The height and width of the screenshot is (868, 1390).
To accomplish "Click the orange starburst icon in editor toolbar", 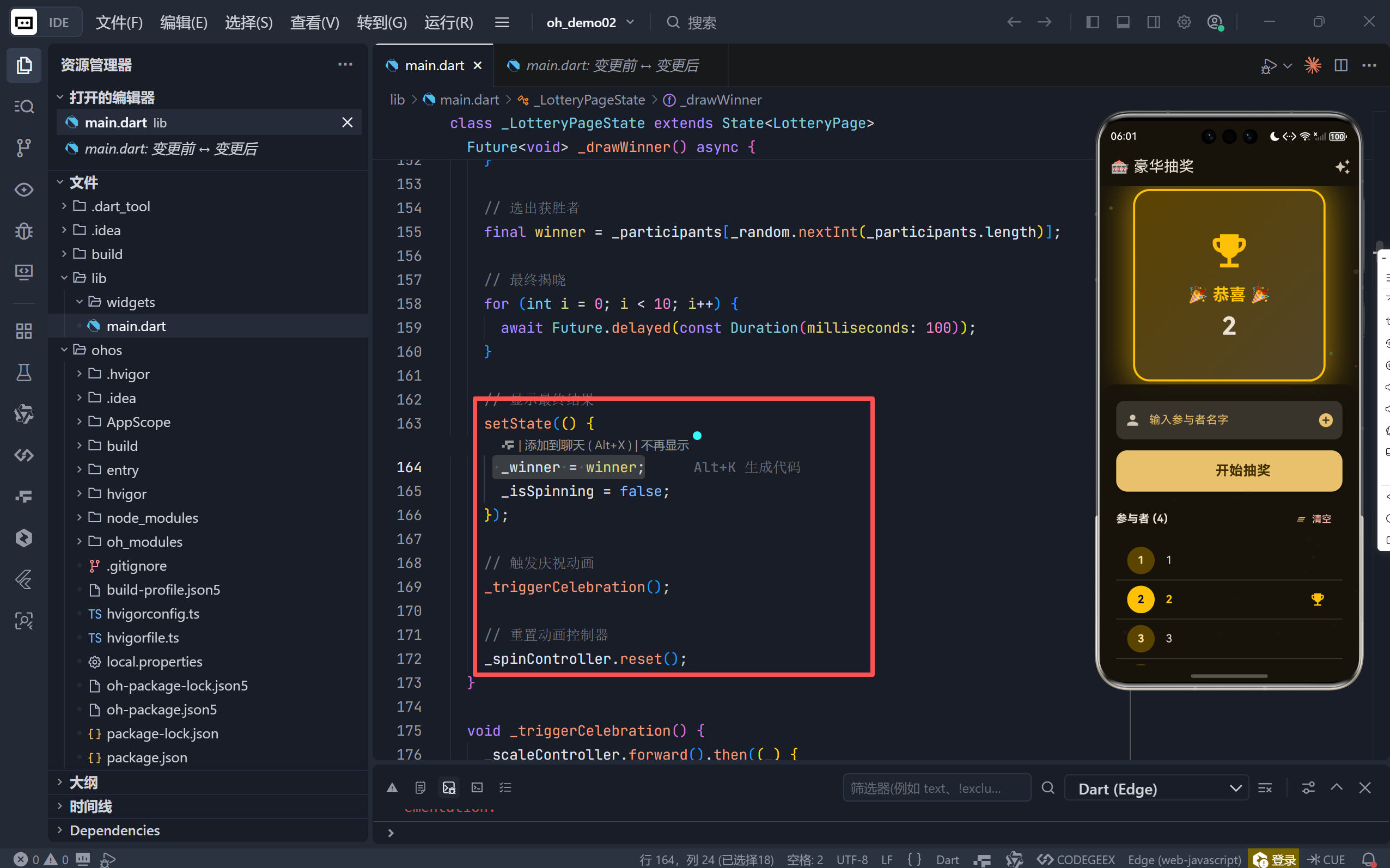I will pyautogui.click(x=1312, y=65).
